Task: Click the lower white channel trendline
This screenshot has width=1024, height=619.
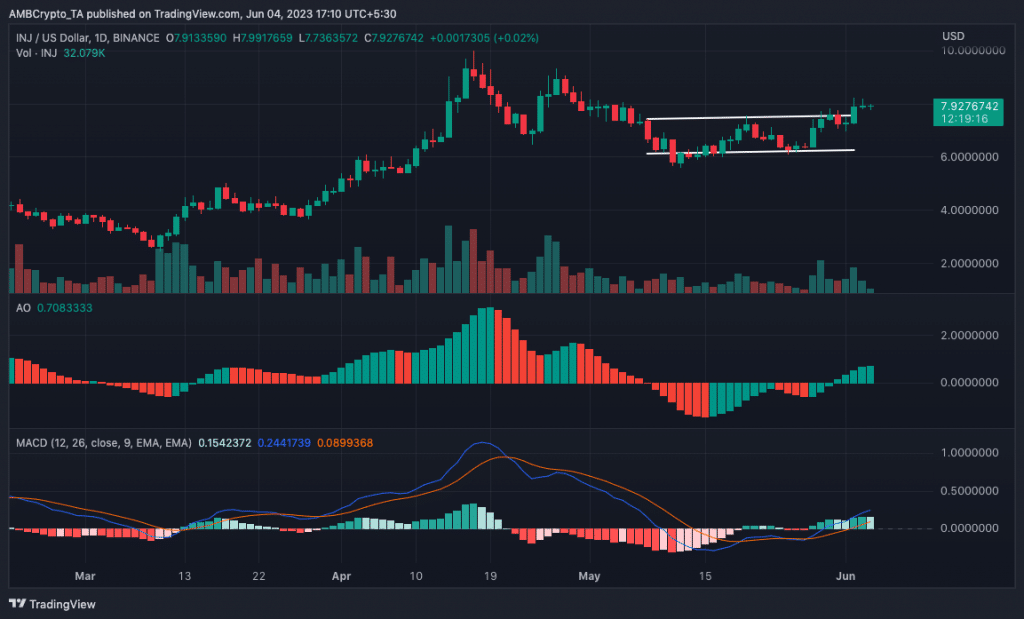Action: [750, 152]
